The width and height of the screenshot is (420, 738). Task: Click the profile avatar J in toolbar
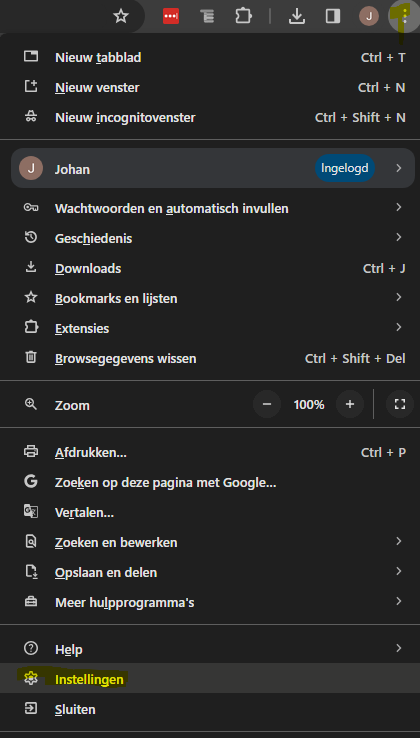[x=369, y=16]
